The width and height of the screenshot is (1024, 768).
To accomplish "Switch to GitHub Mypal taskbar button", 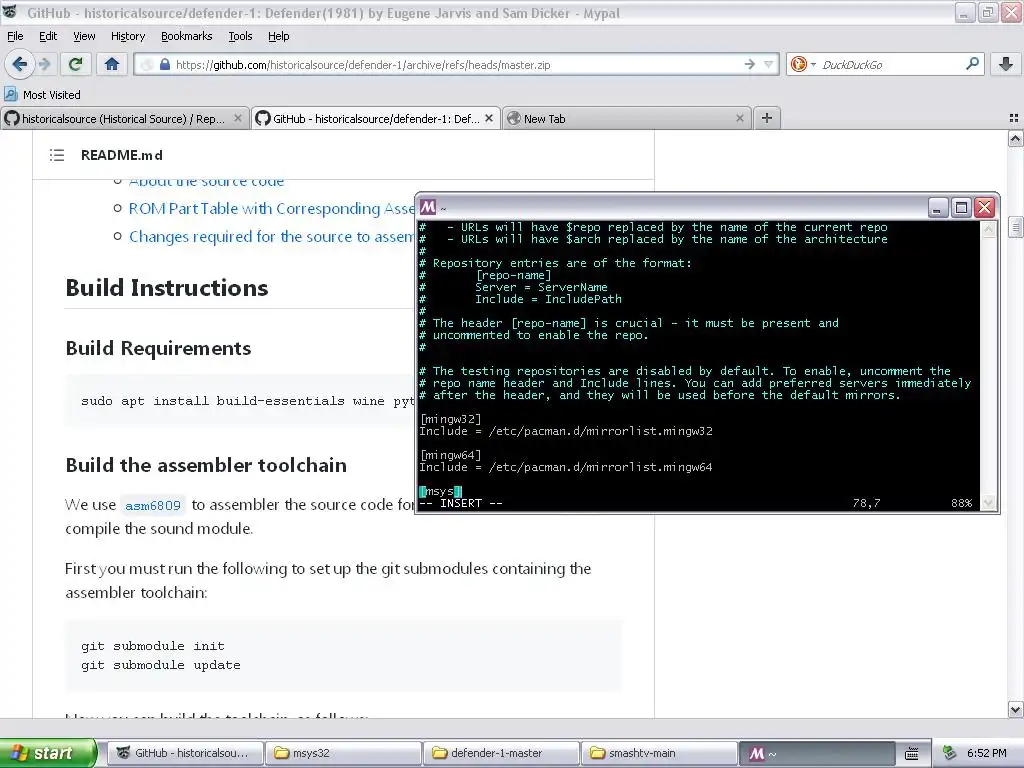I will [x=185, y=753].
